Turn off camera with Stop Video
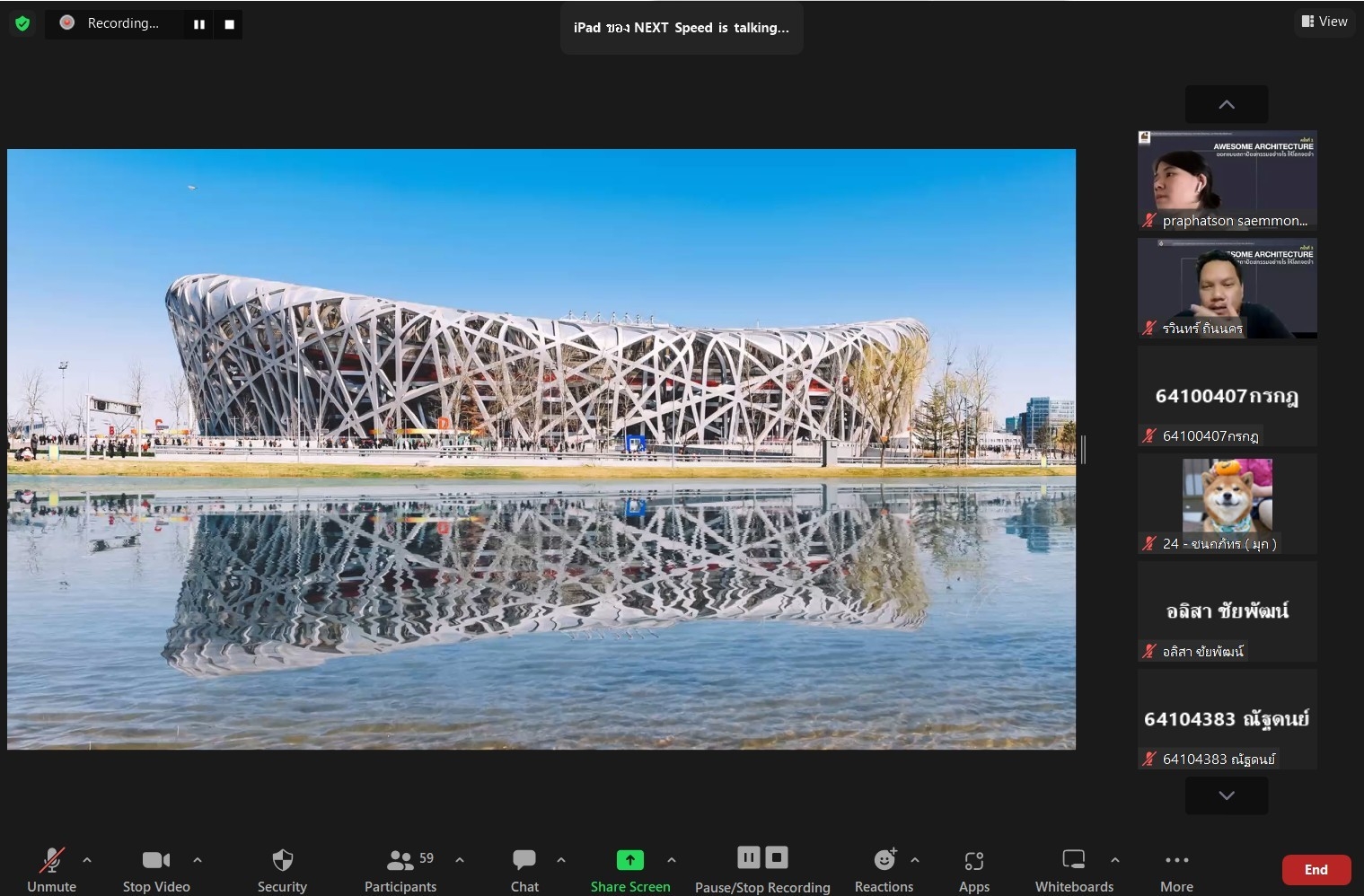1364x896 pixels. click(x=156, y=869)
